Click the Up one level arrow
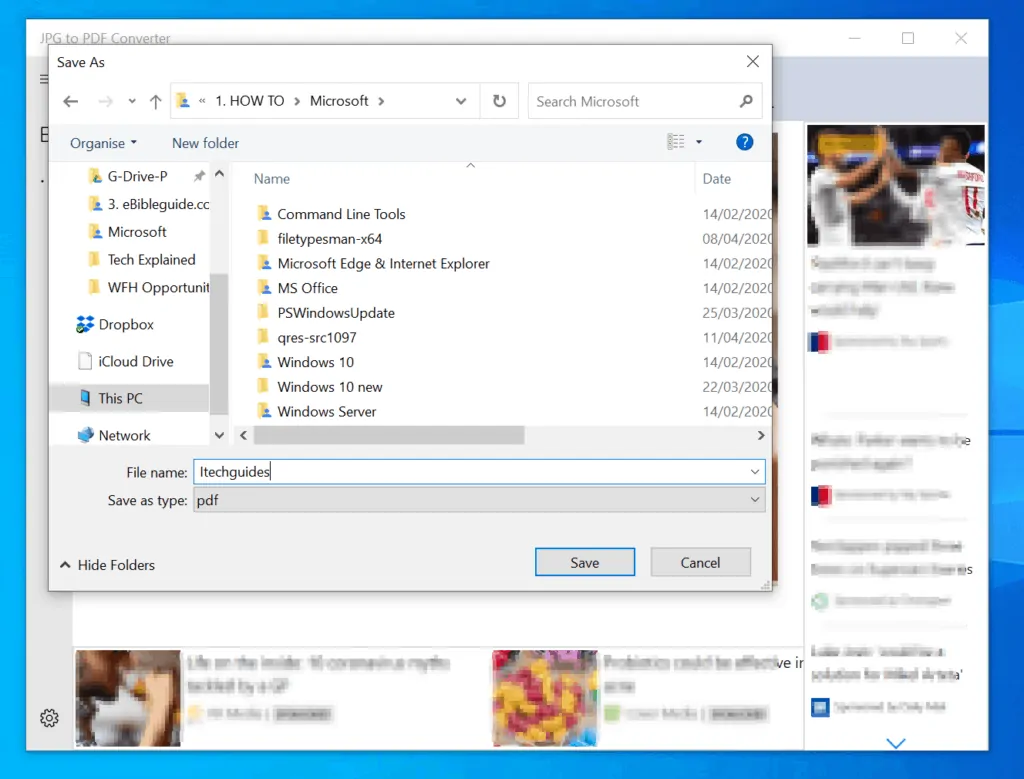This screenshot has height=779, width=1024. [x=155, y=101]
